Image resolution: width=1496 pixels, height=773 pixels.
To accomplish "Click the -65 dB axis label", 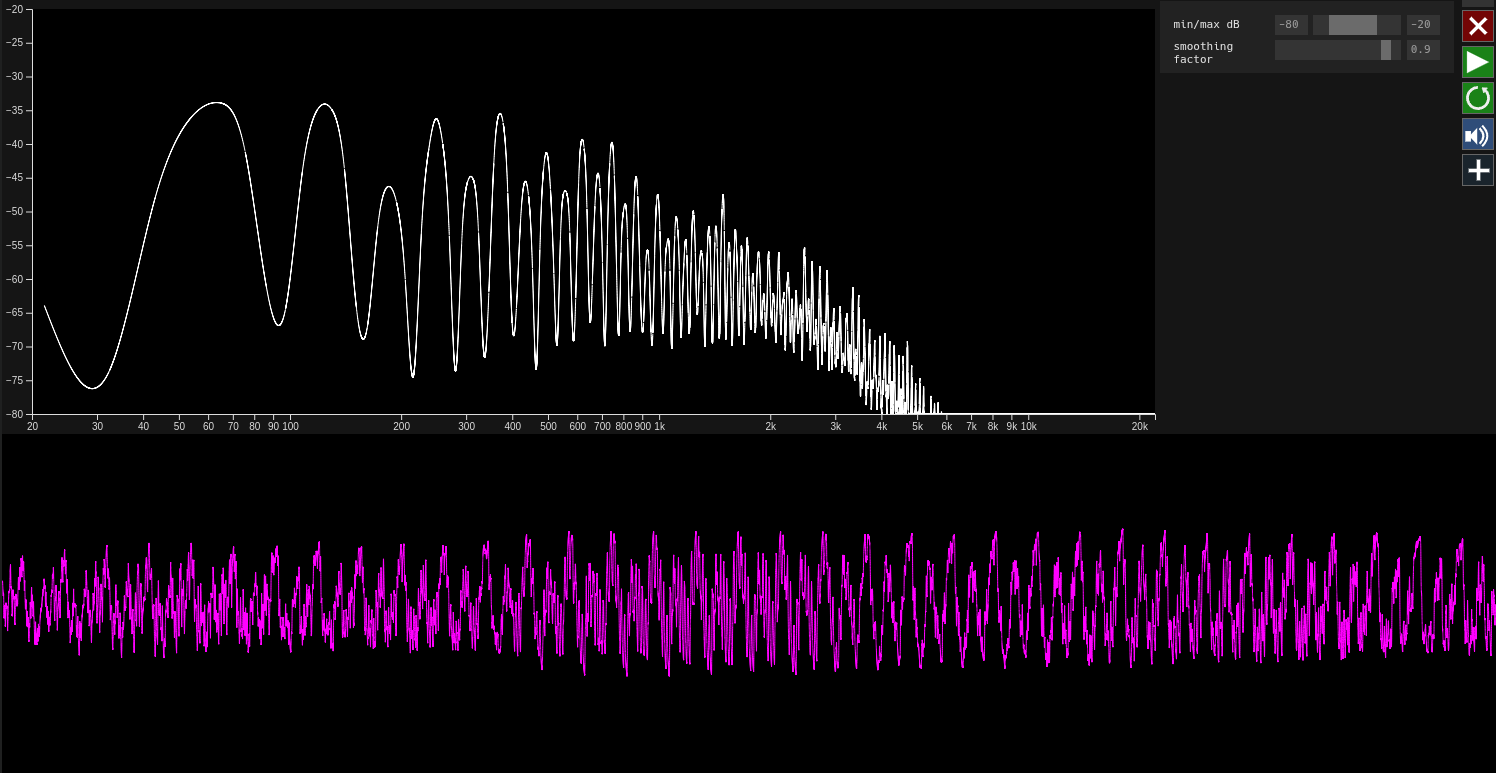I will click(x=14, y=313).
